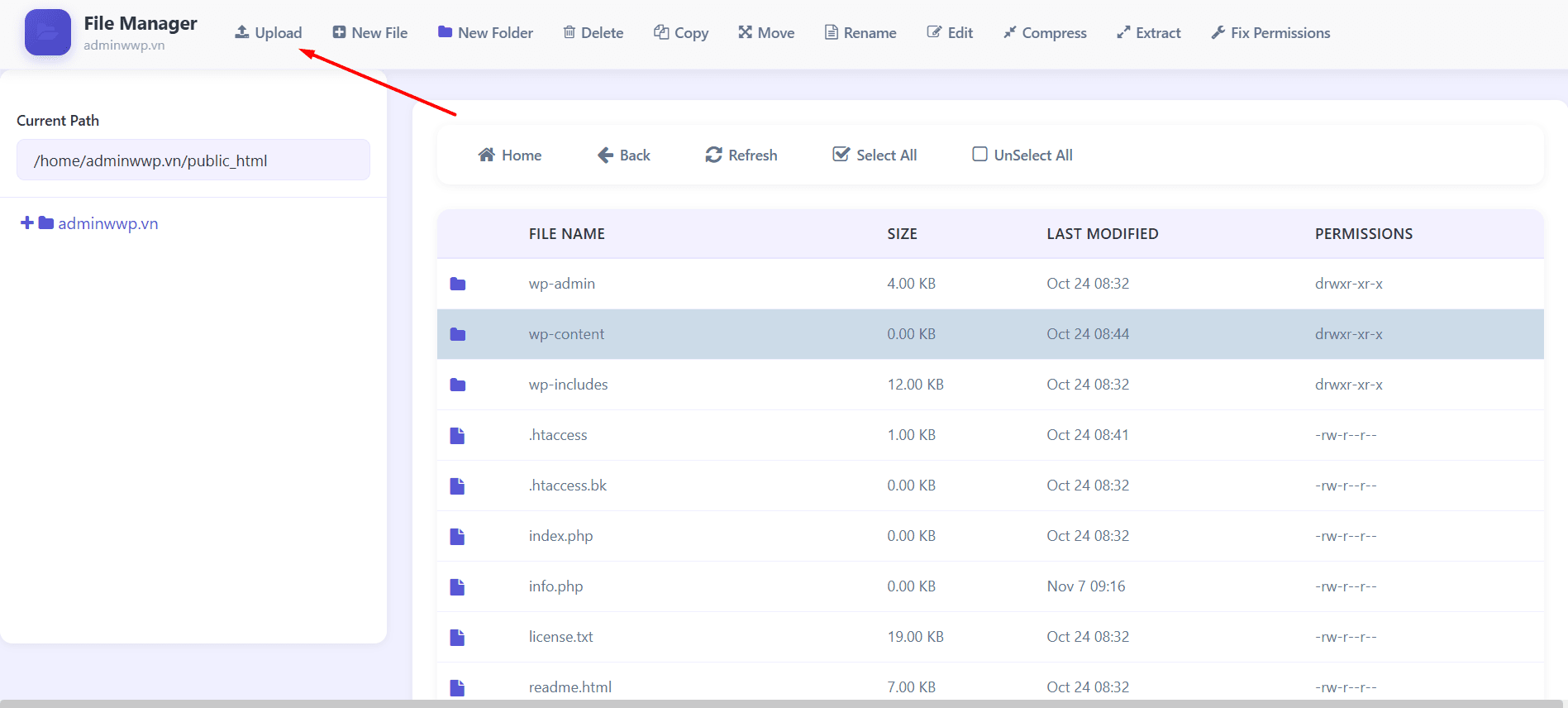Click the Copy toolbar item
This screenshot has width=1568, height=708.
click(681, 33)
